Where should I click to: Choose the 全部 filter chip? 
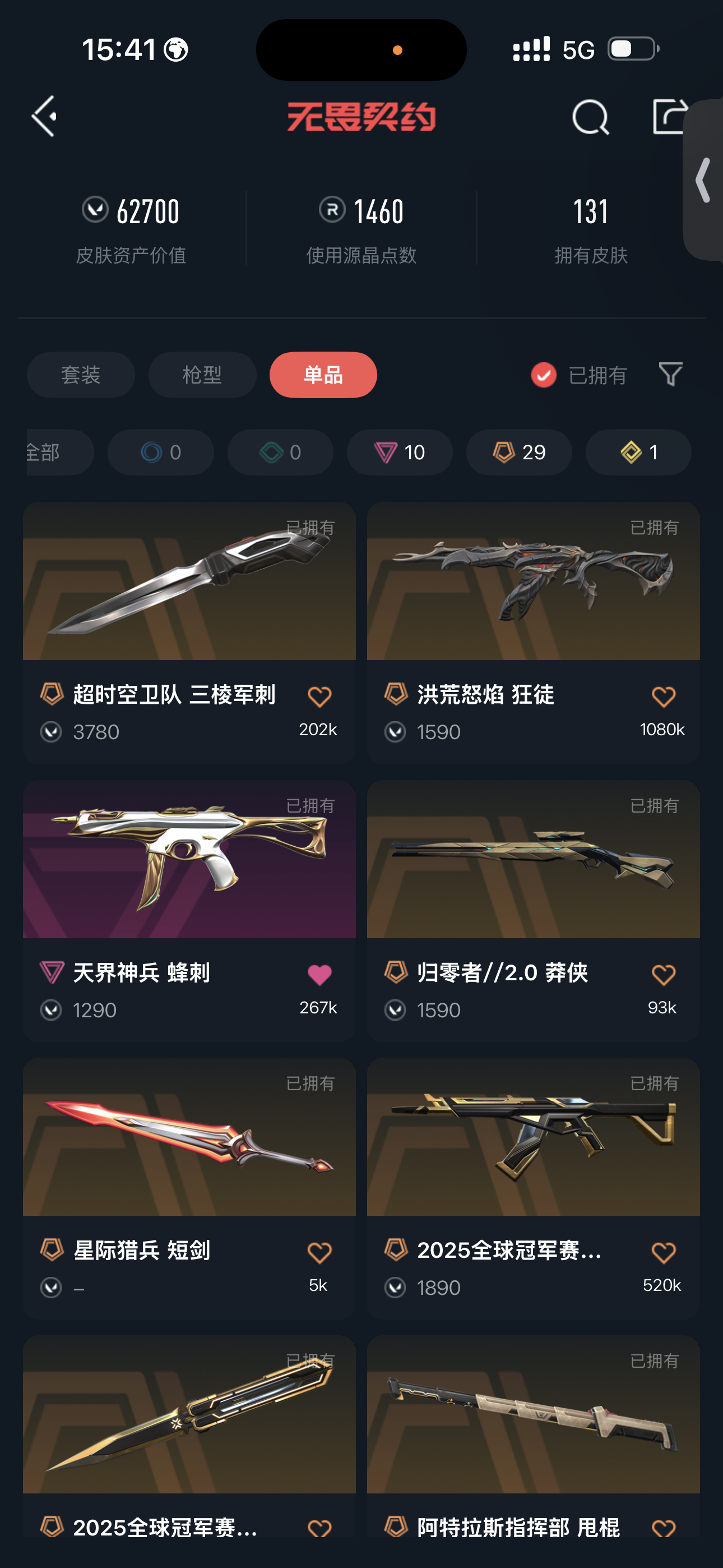(x=59, y=452)
